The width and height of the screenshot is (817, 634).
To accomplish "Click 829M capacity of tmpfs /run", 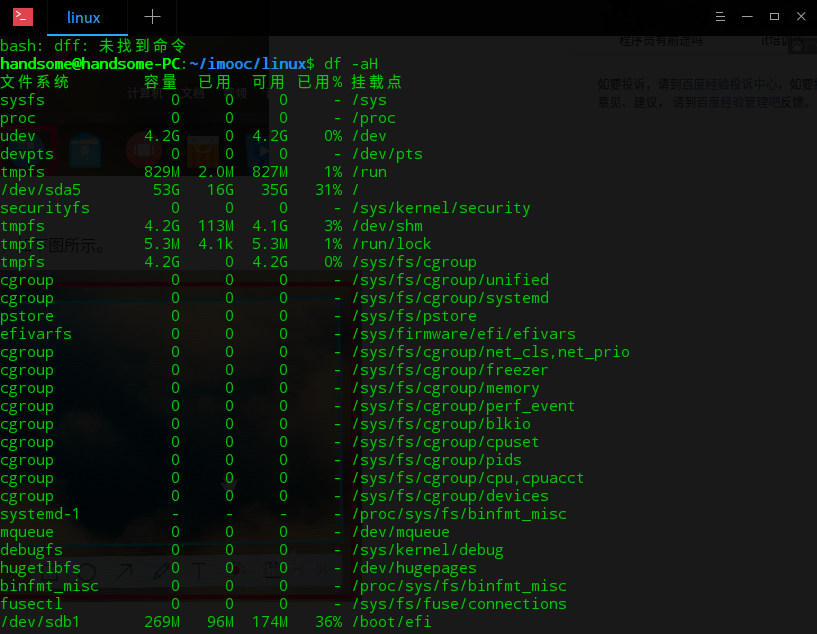I will tap(162, 172).
